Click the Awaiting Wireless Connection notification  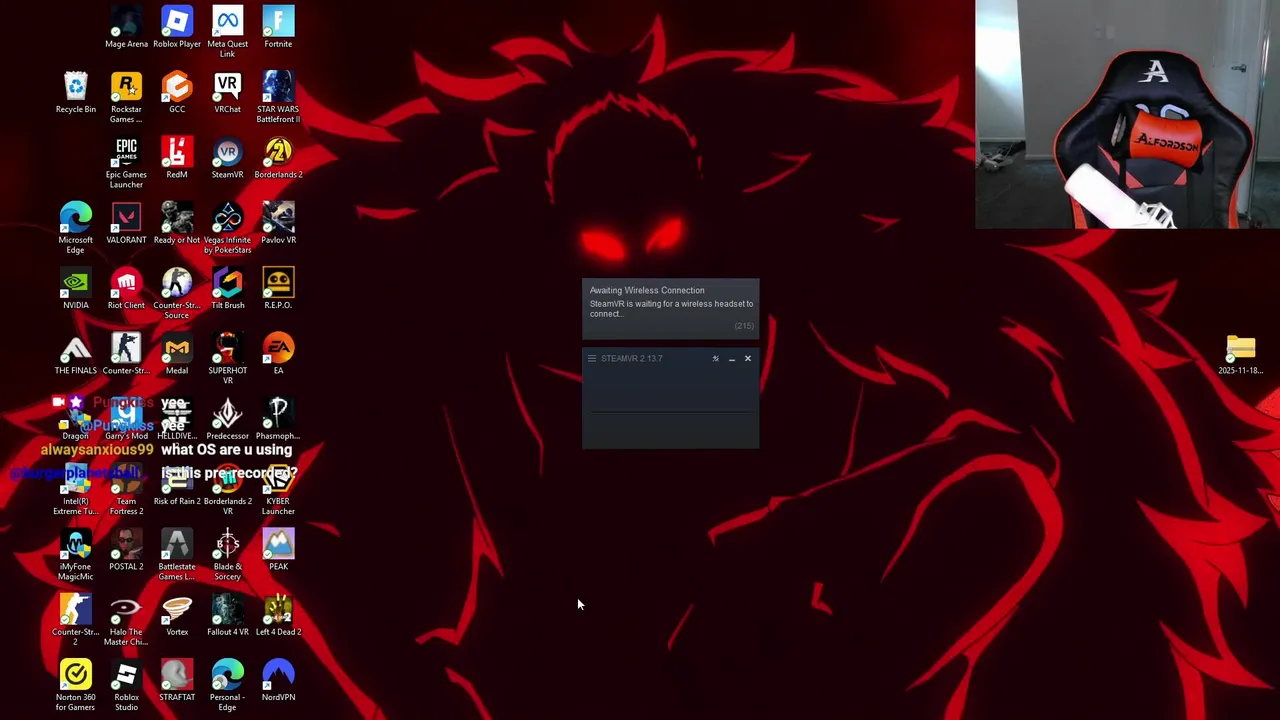(671, 309)
